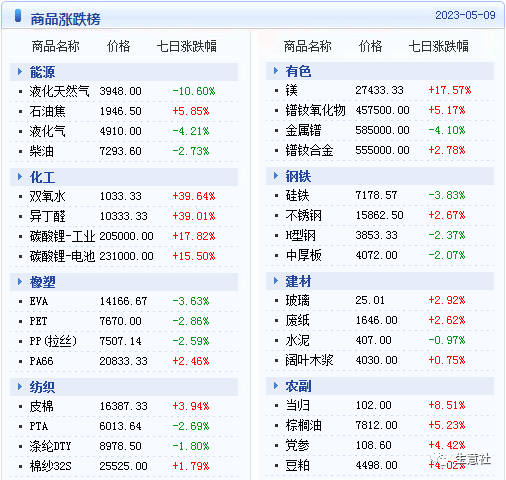Click 柴油 price 7293.60
The width and height of the screenshot is (506, 480).
(x=120, y=151)
